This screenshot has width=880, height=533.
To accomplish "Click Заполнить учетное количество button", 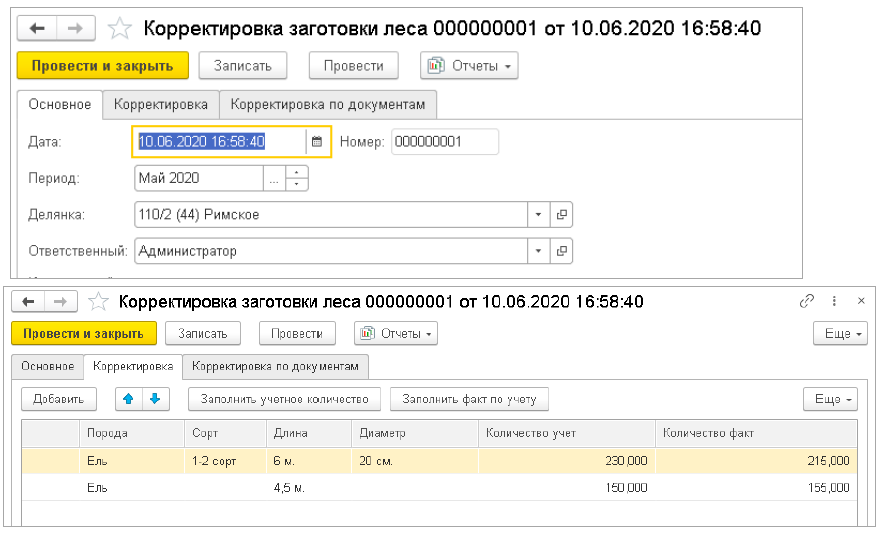I will (x=285, y=399).
